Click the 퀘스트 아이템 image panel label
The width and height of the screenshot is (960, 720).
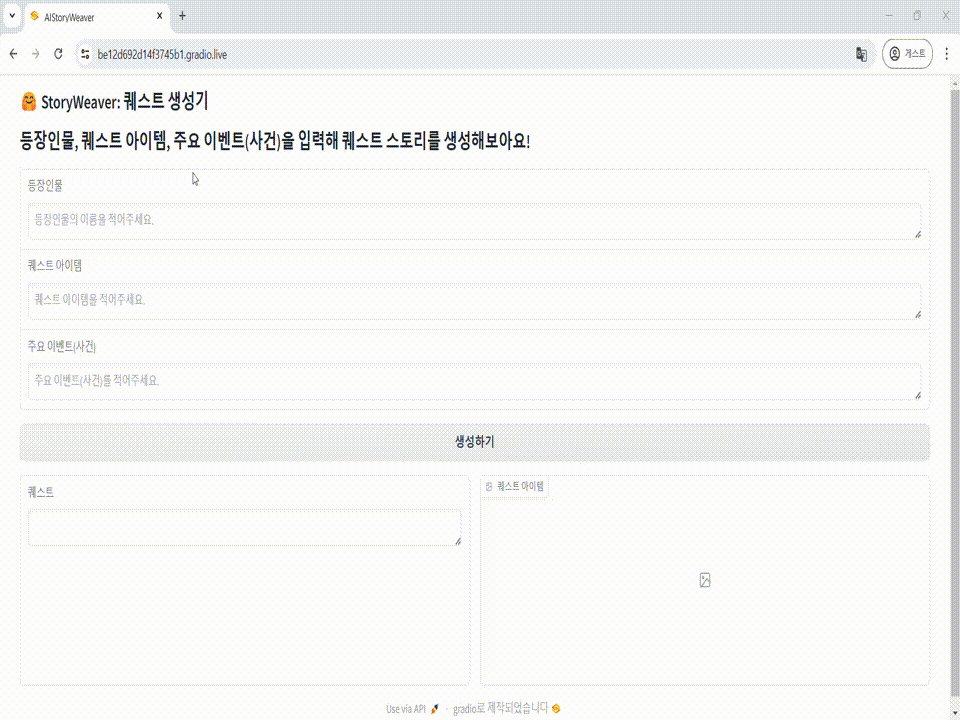tap(515, 486)
